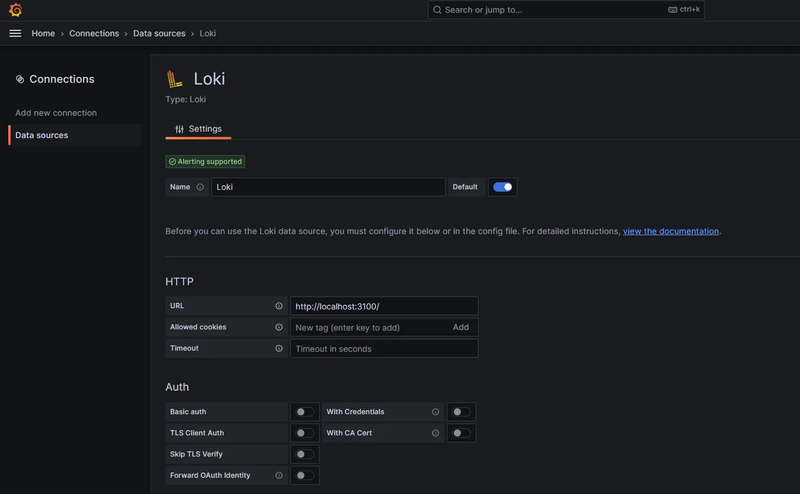Click the Timeout info icon
This screenshot has width=800, height=494.
pos(279,348)
